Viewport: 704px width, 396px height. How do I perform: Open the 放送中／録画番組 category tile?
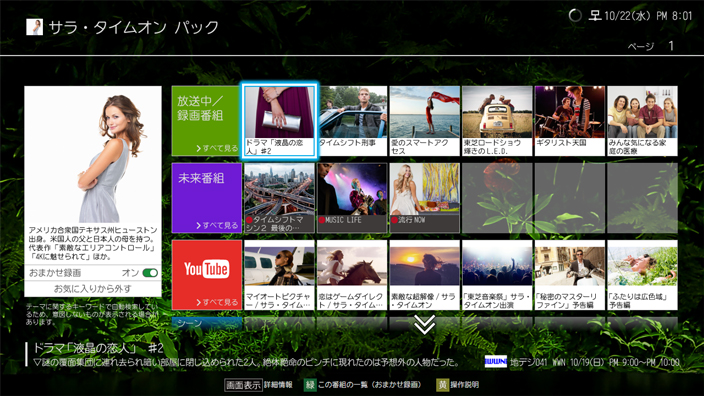point(206,121)
